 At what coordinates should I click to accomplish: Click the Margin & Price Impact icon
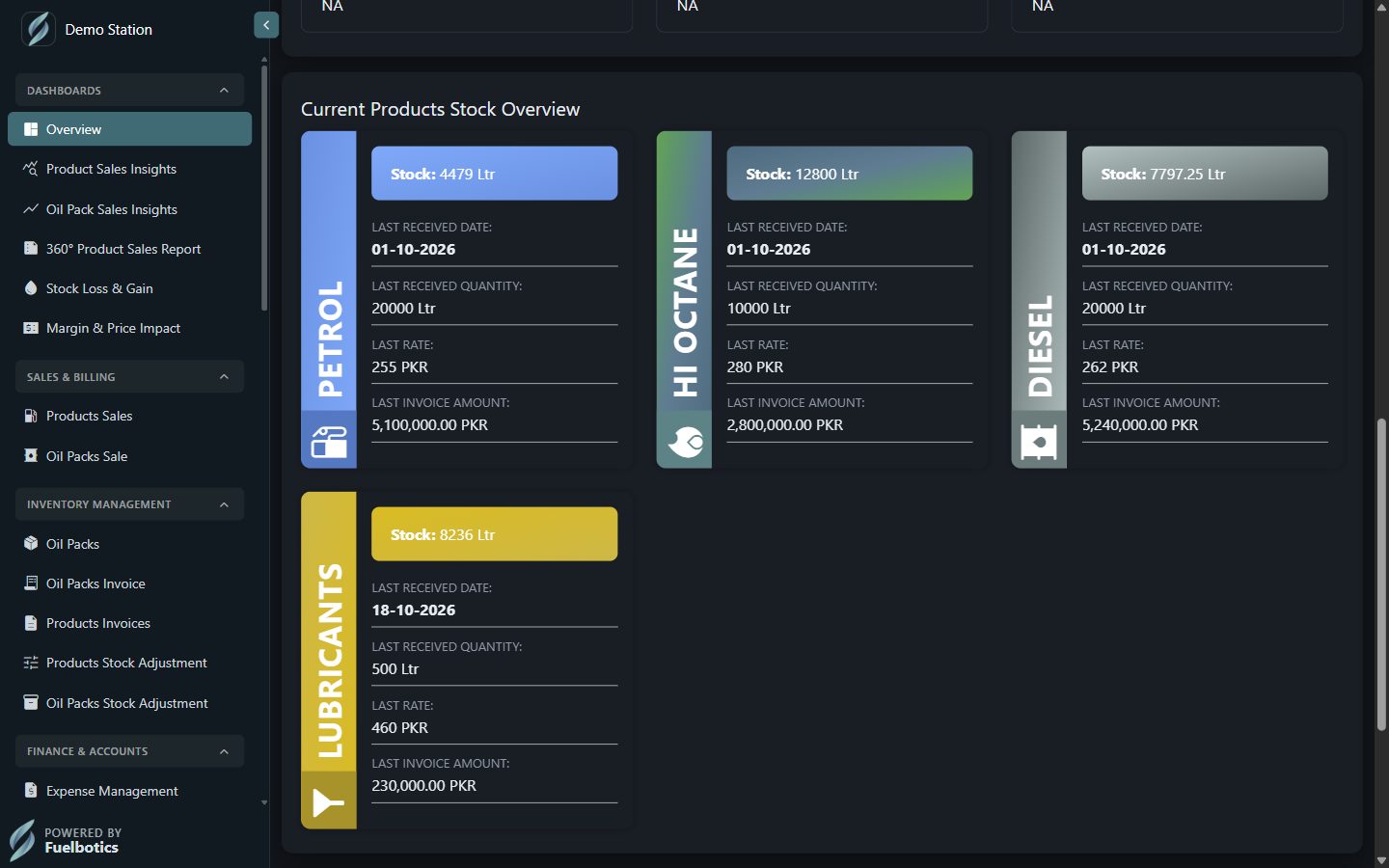(x=31, y=328)
